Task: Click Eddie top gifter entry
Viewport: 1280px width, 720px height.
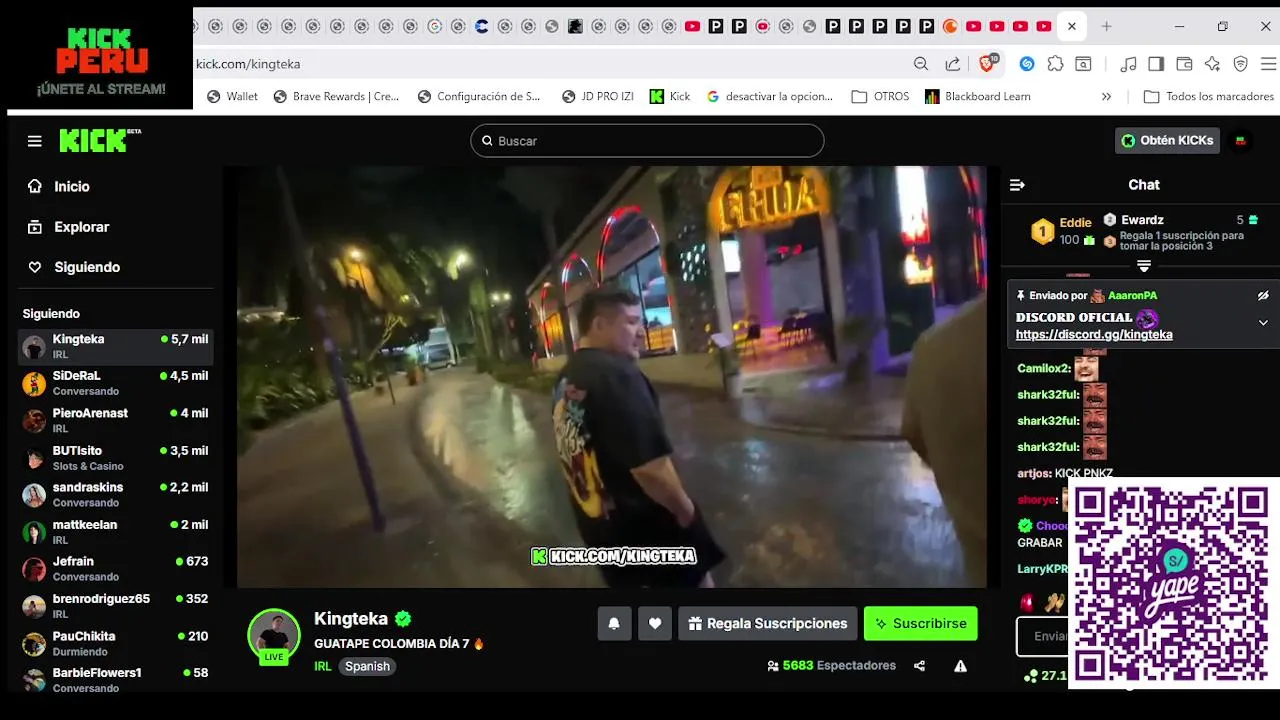Action: tap(1062, 231)
